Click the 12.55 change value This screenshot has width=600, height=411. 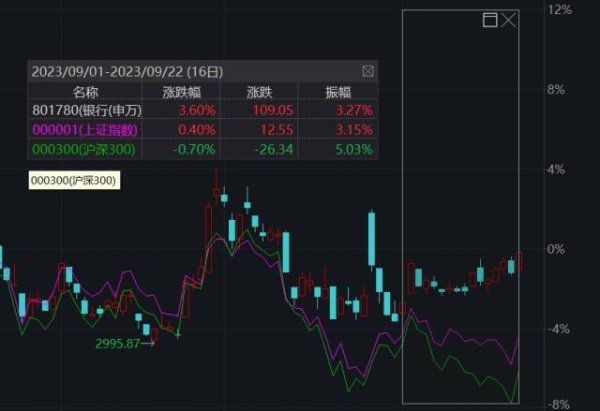click(x=277, y=130)
